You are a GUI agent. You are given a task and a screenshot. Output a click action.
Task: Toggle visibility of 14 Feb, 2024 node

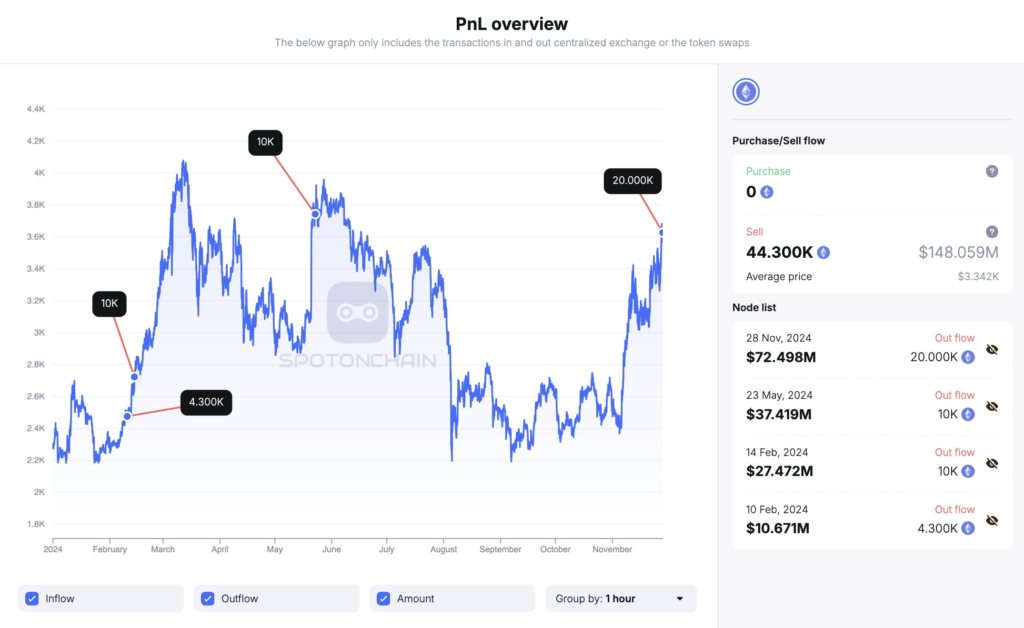coord(992,464)
